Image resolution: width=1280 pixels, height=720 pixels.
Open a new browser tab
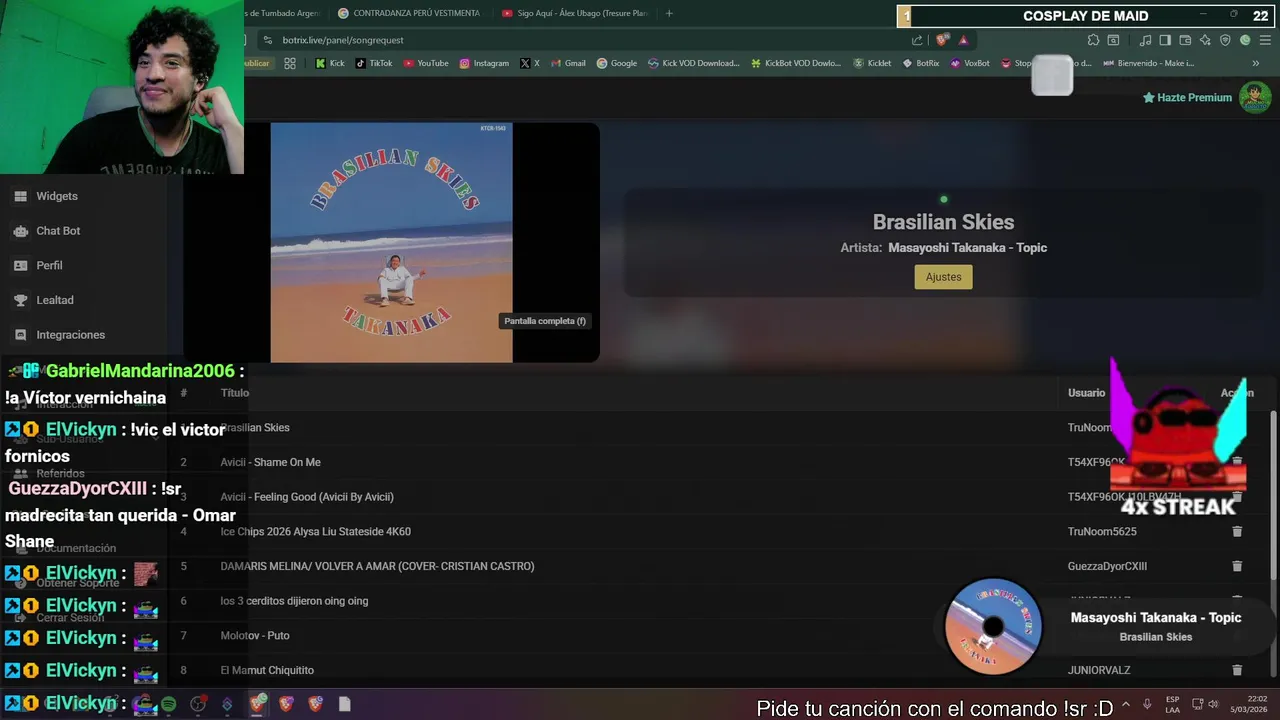[669, 13]
